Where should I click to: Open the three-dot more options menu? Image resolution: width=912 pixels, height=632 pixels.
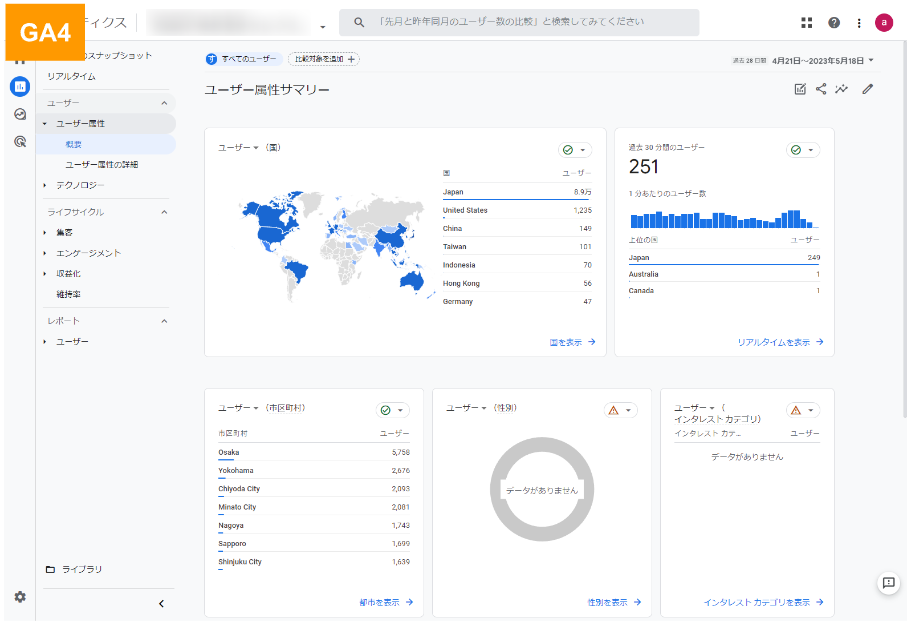point(859,23)
